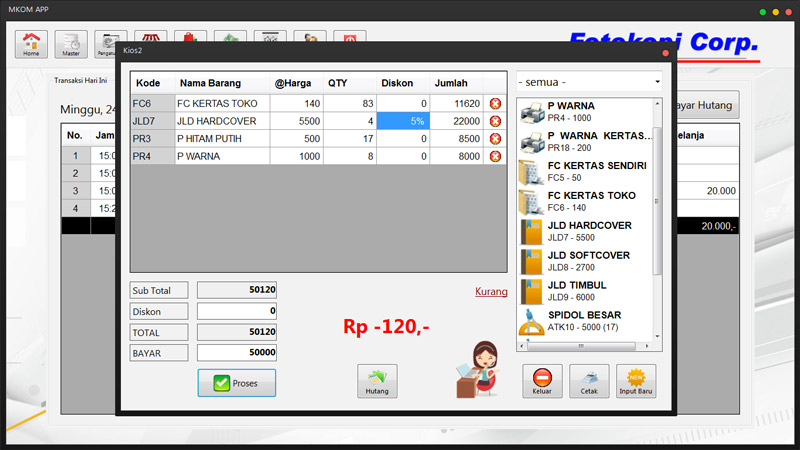Select QTY cell 17 for PR3
800x450 pixels.
(350, 139)
